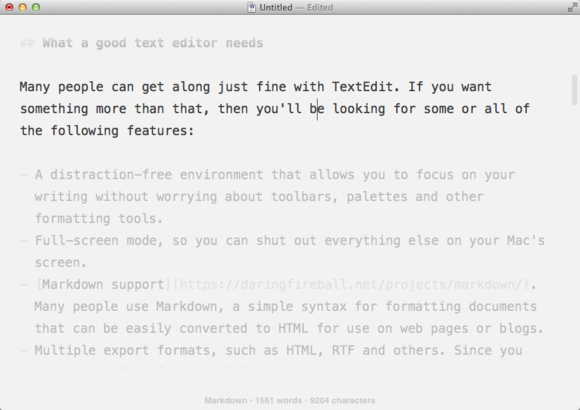Click the vertical scrollbar thumb
Screen dimensions: 580x410
tap(574, 90)
